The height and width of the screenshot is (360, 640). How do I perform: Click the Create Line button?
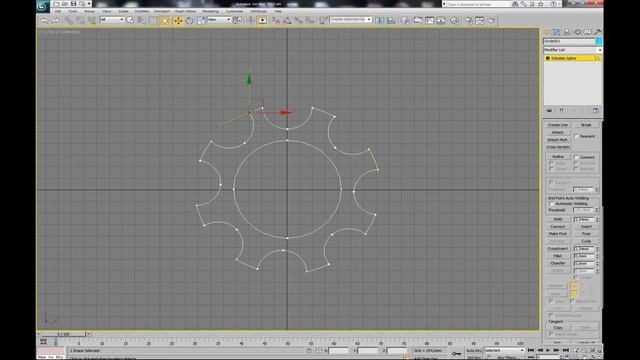tap(558, 125)
